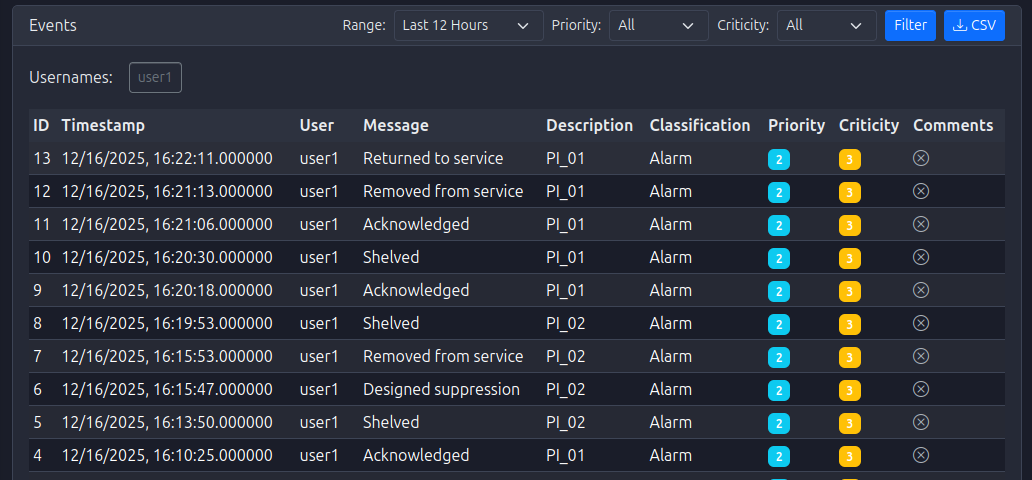Click the Classification column header

click(700, 125)
